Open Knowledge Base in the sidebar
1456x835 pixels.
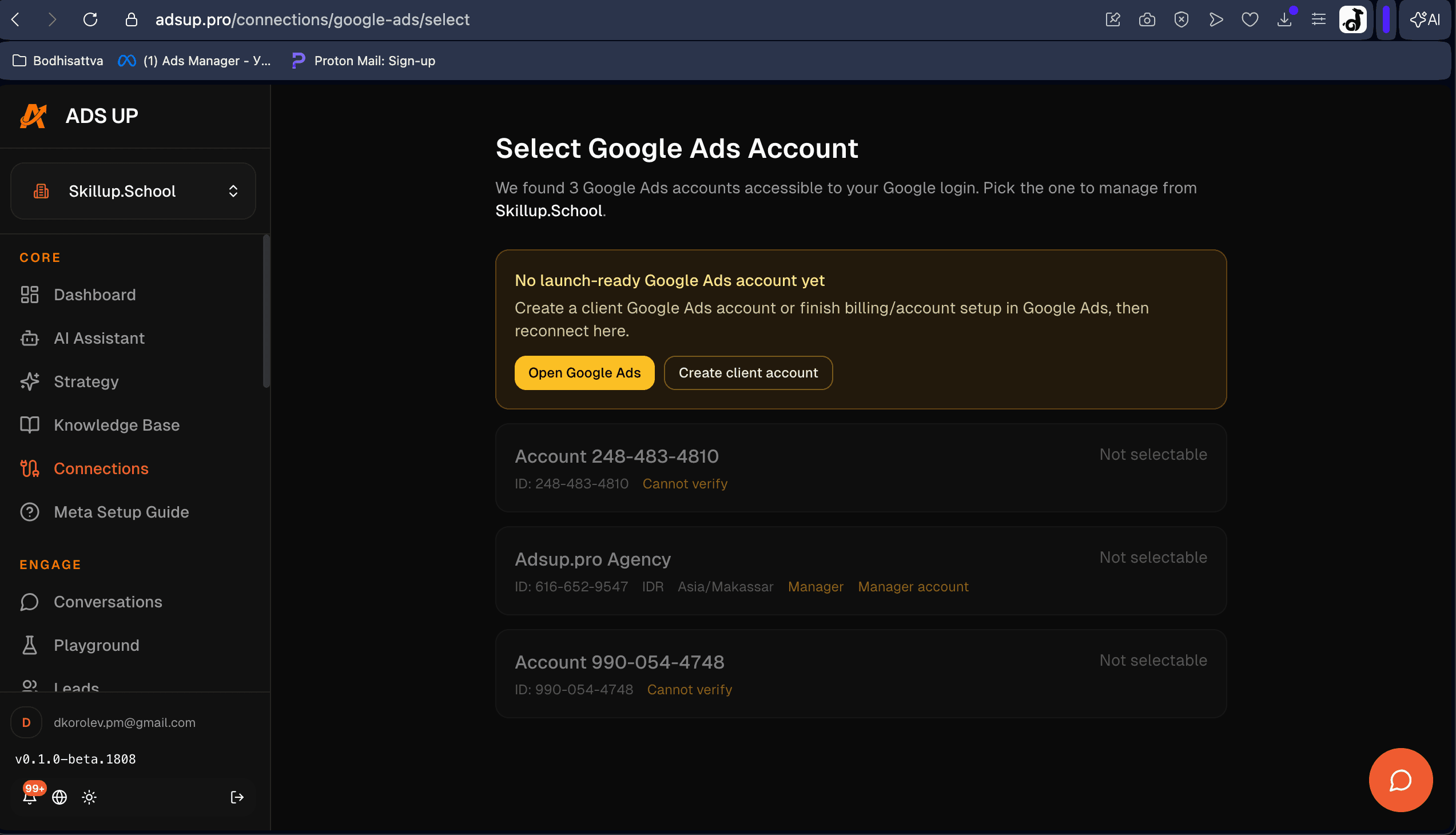(117, 425)
